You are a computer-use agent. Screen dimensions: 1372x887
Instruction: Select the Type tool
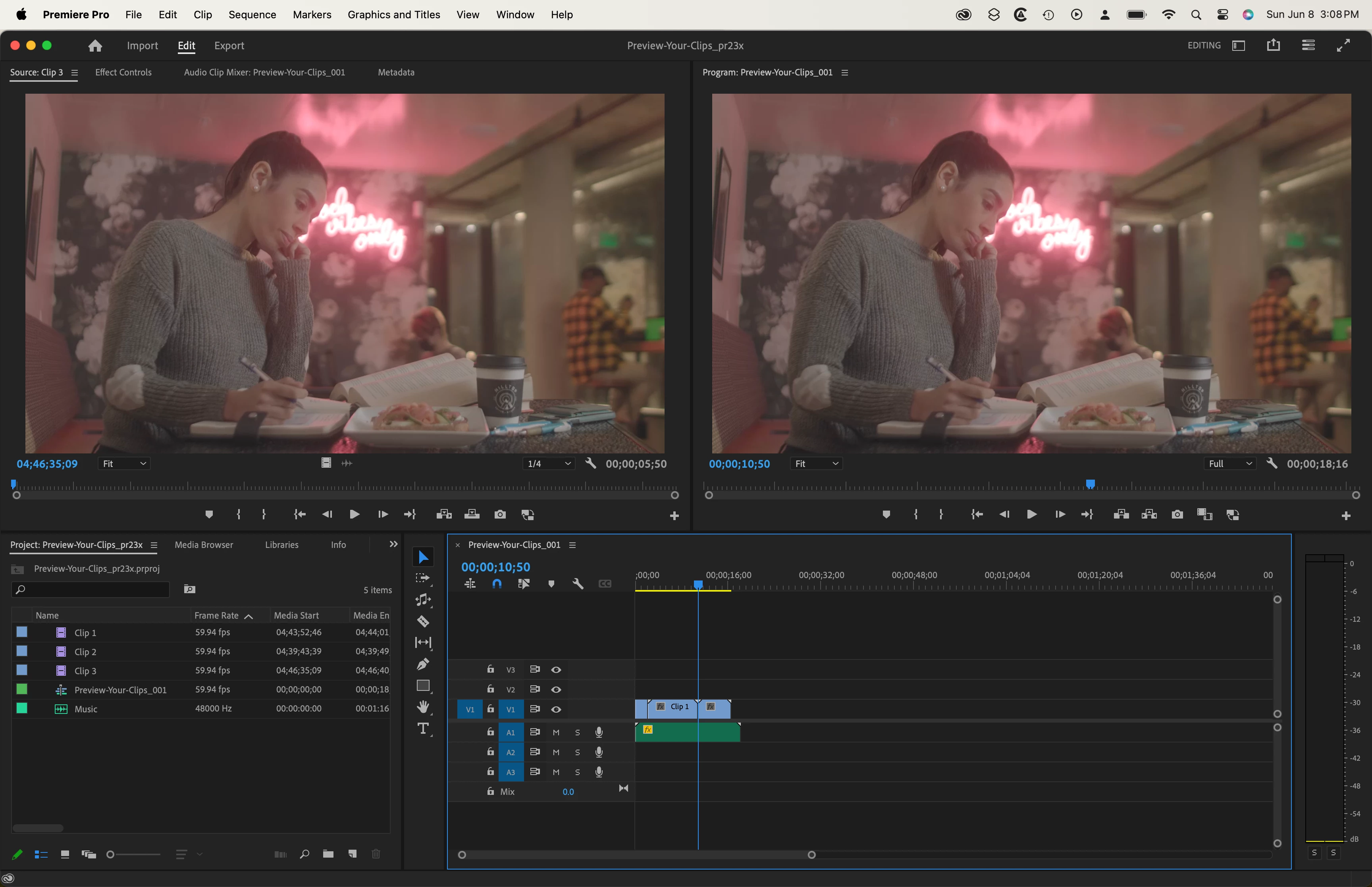[423, 729]
